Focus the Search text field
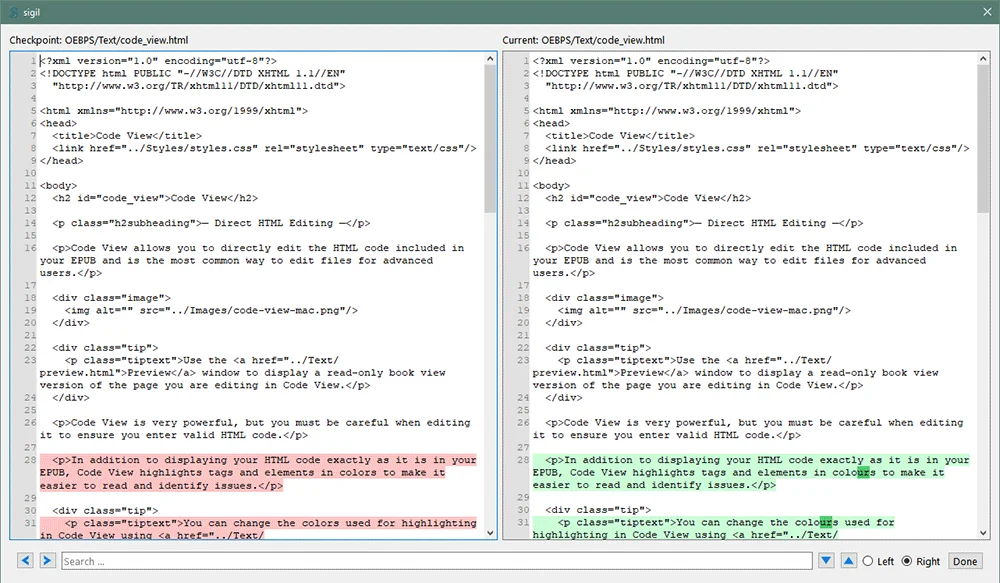 click(437, 561)
